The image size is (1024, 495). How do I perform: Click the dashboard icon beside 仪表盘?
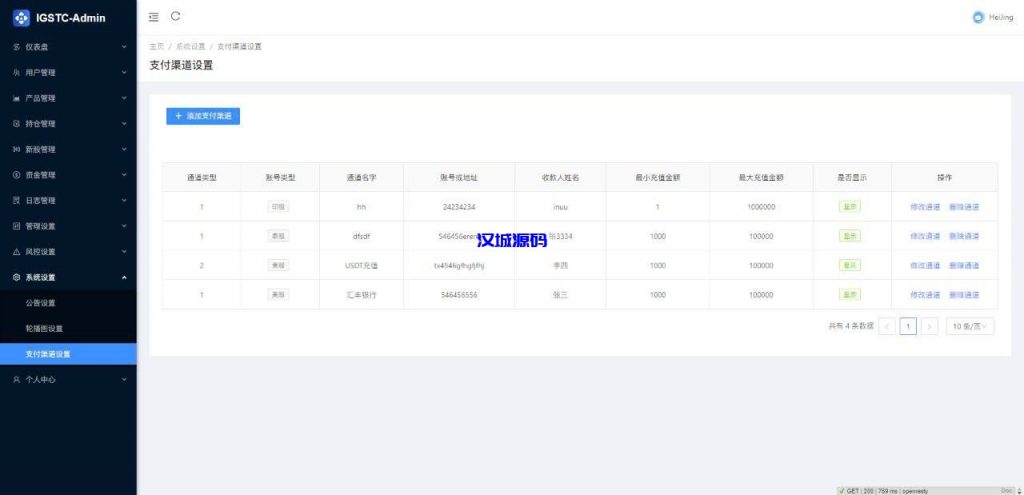coord(16,47)
